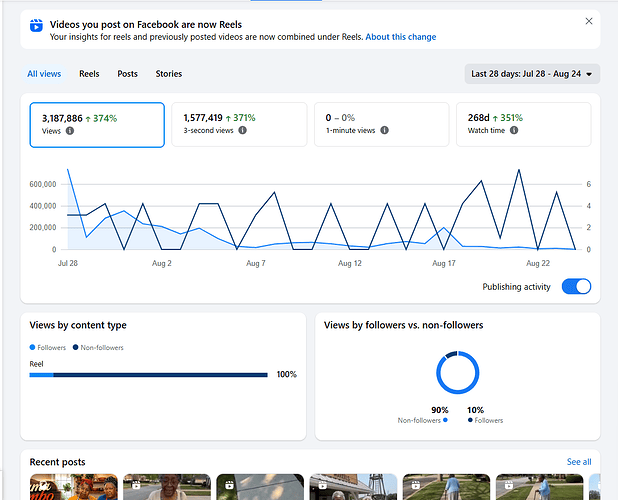Click the 10% Followers label
This screenshot has height=500, width=618.
[485, 415]
